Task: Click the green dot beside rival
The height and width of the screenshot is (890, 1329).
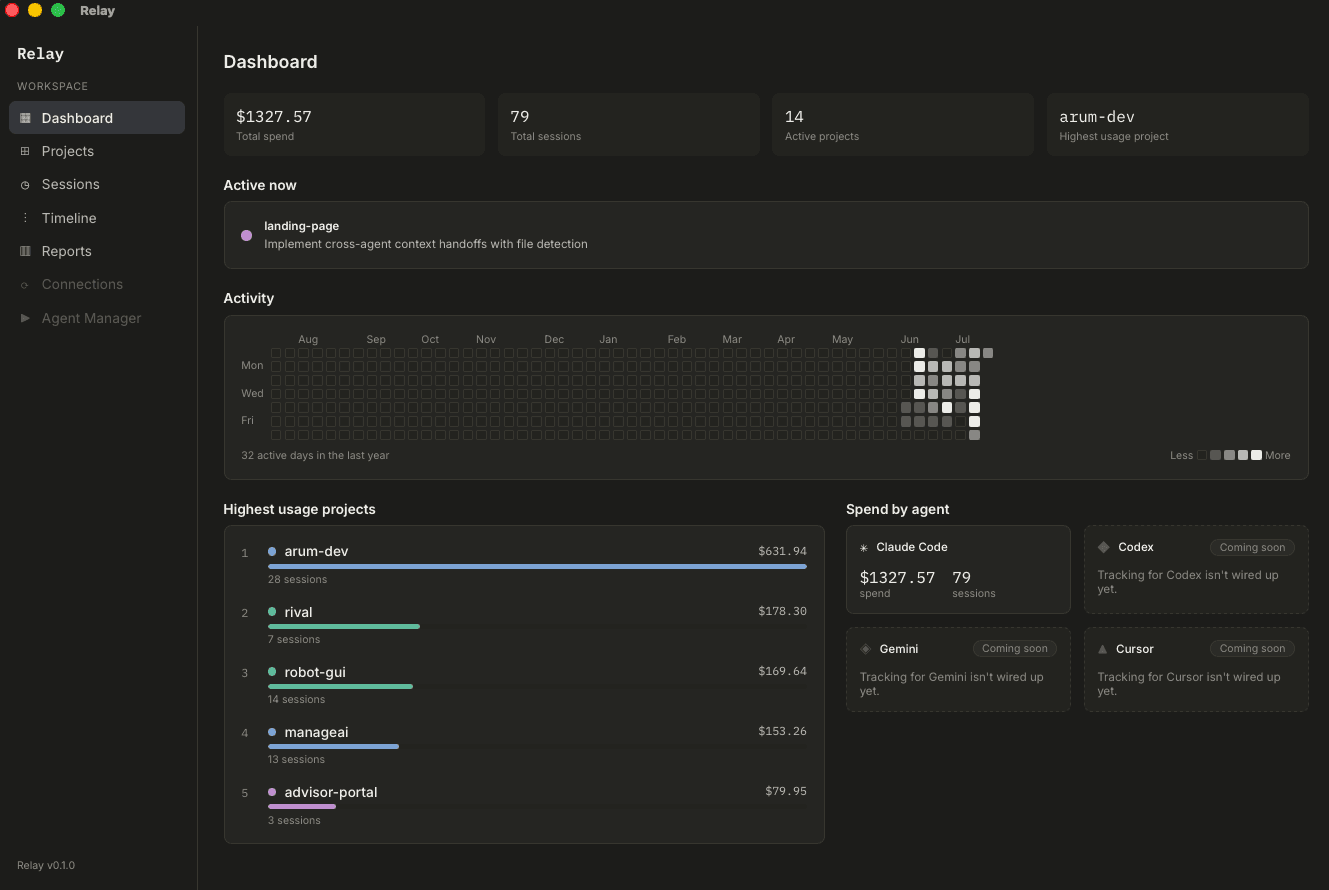Action: pyautogui.click(x=272, y=612)
